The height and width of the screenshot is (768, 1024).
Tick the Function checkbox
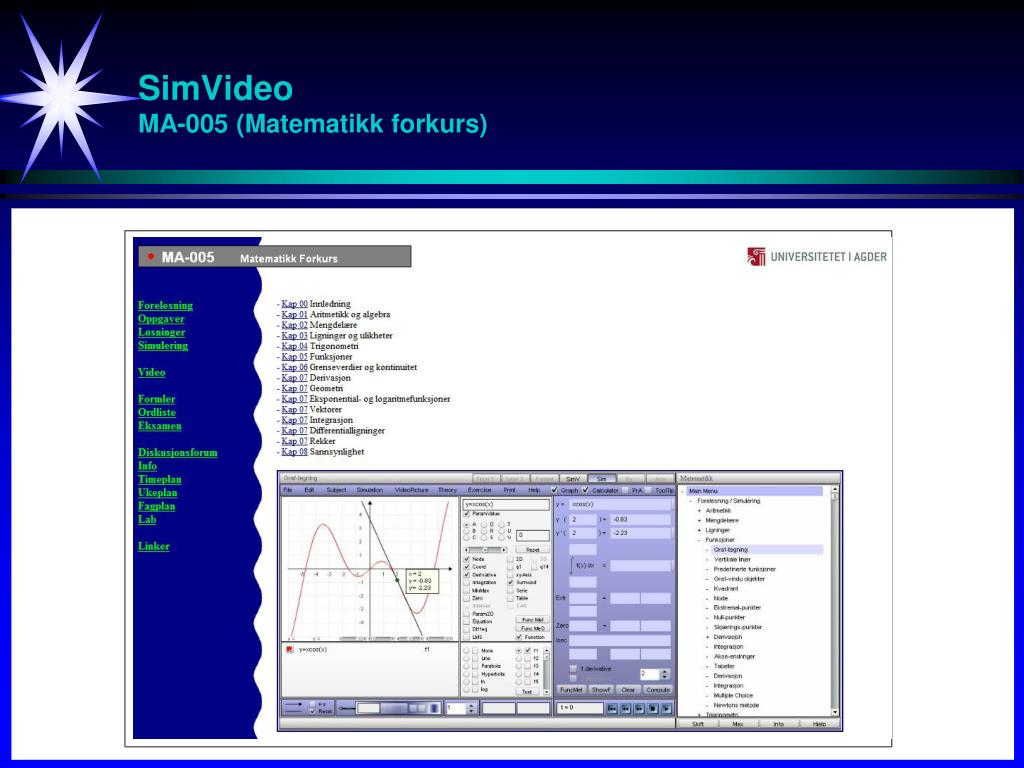click(519, 637)
